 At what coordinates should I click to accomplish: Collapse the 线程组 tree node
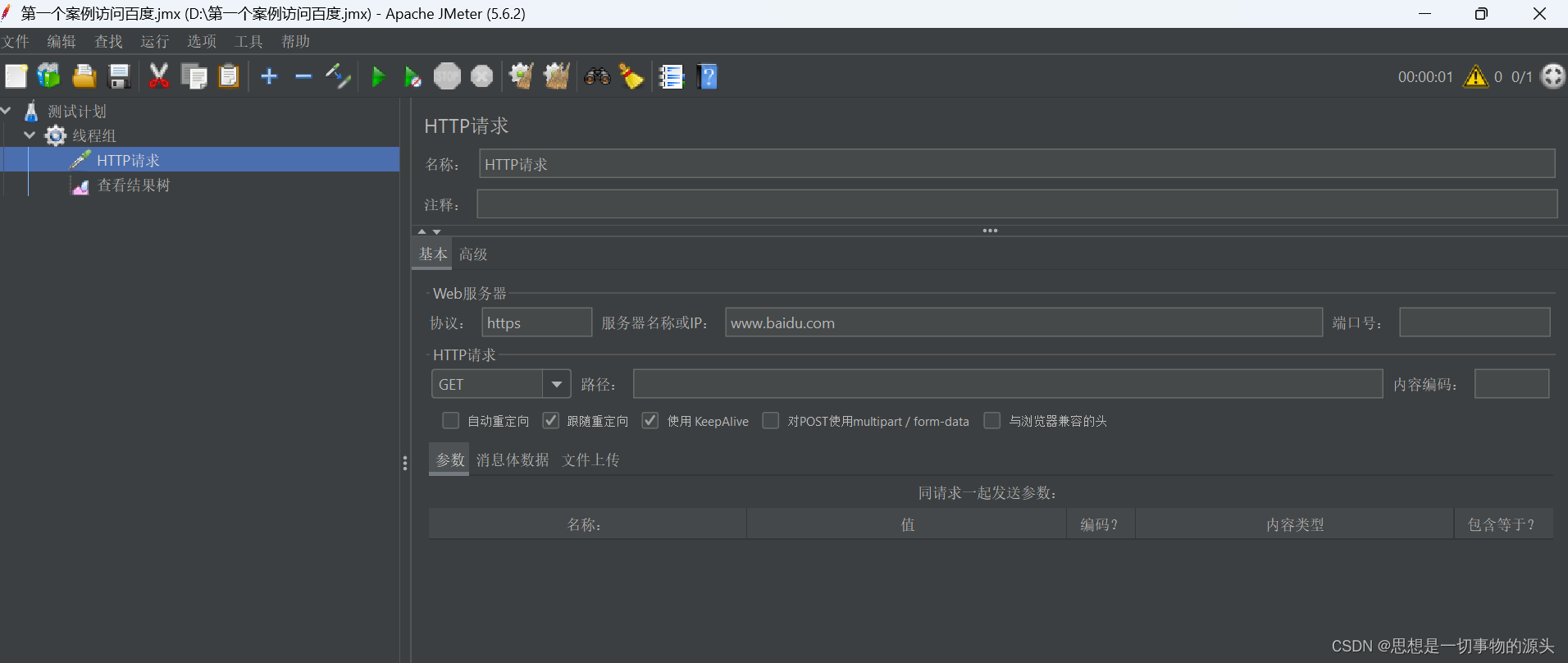click(x=30, y=135)
